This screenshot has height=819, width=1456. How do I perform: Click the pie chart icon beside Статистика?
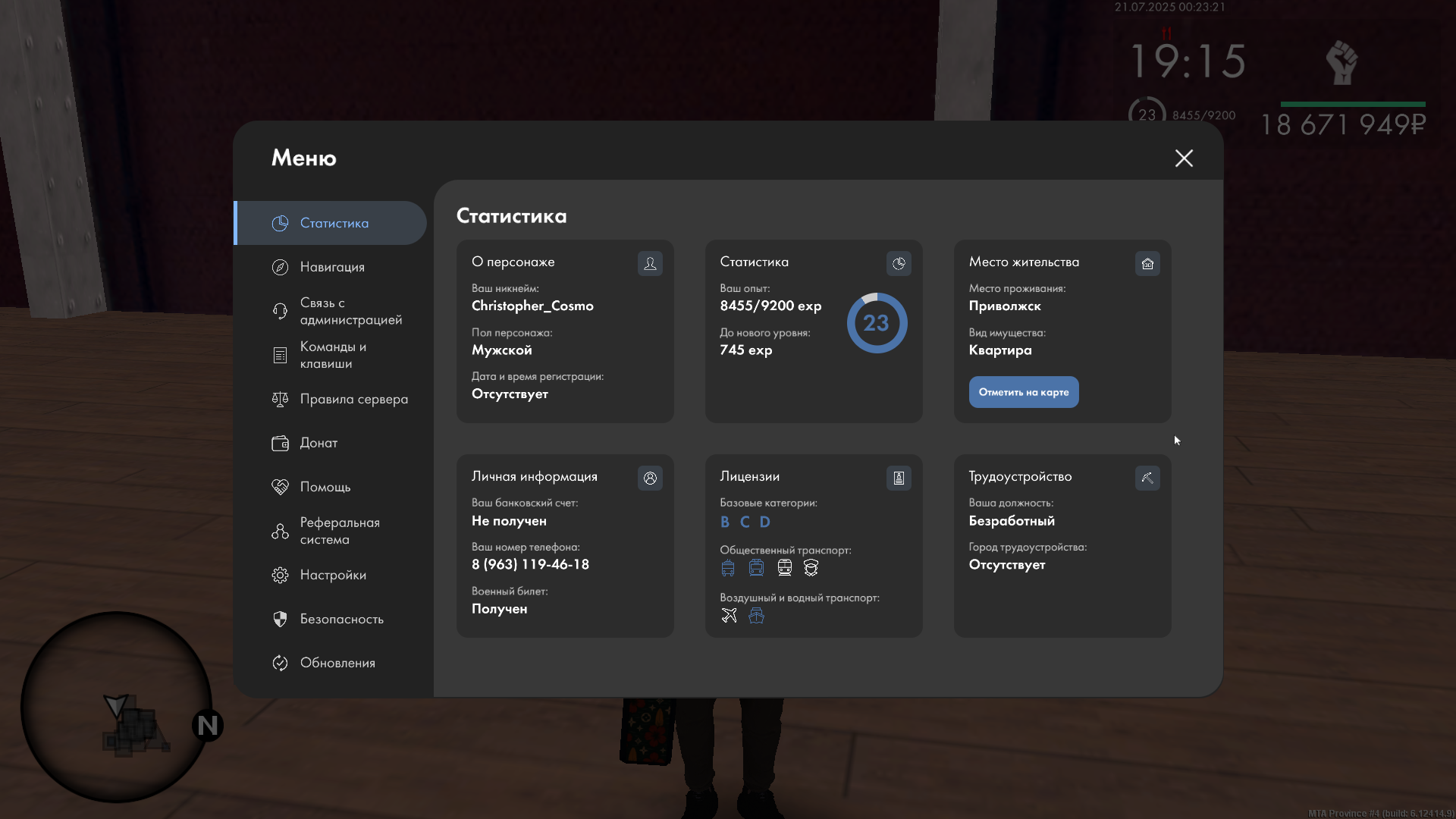click(x=280, y=223)
